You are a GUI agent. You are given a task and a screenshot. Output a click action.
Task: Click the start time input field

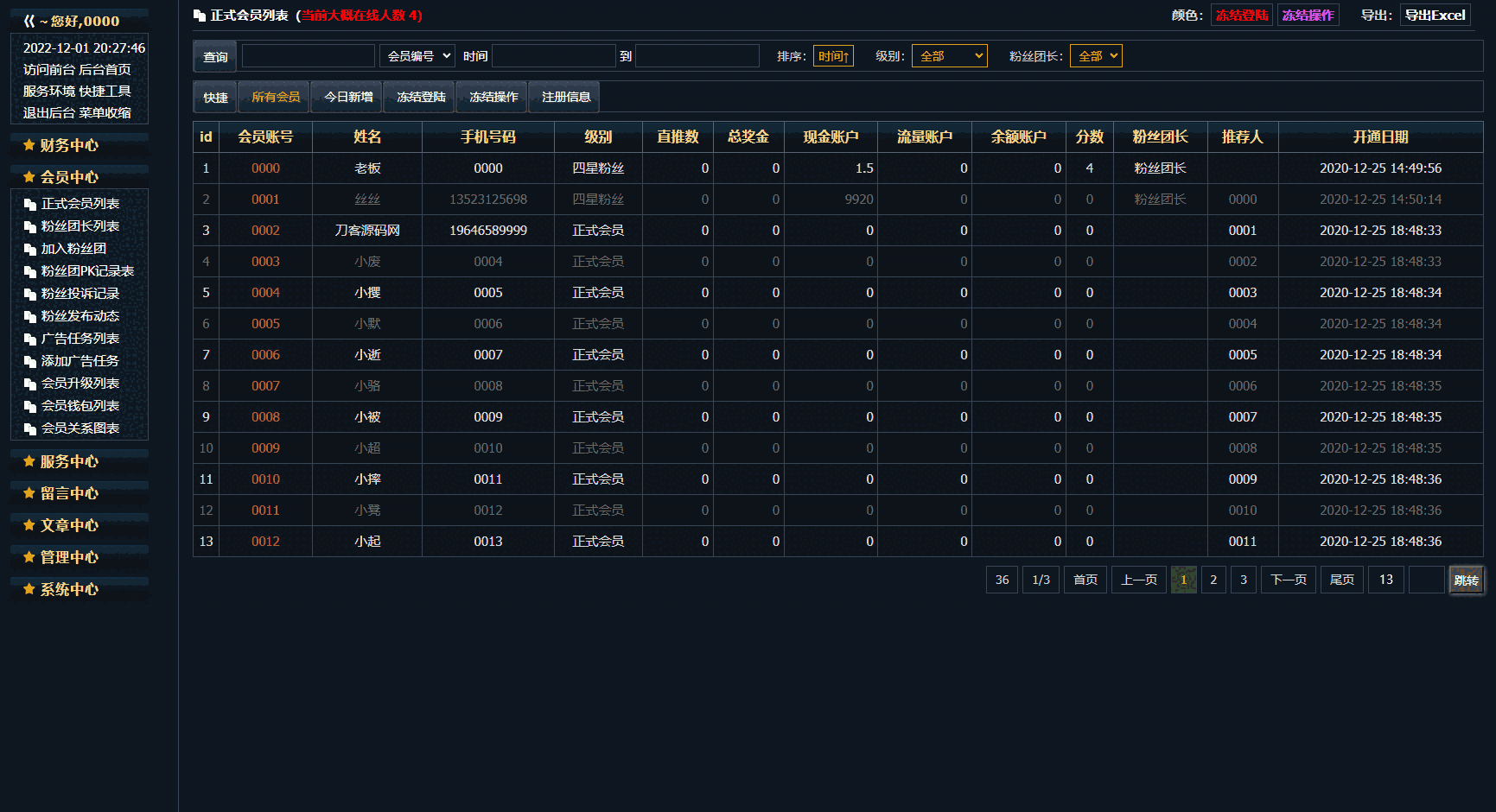click(x=553, y=56)
